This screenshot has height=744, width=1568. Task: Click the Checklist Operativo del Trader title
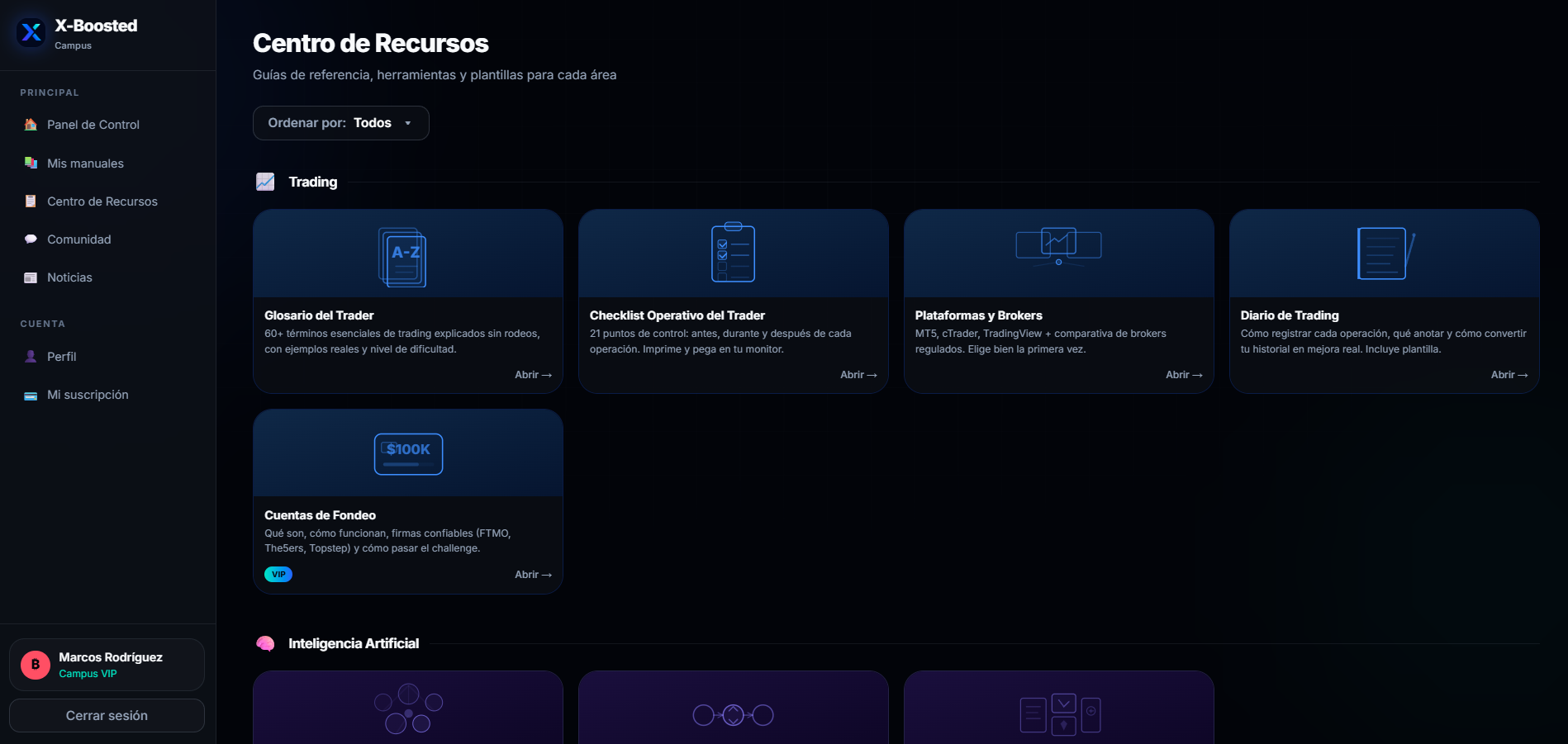point(677,315)
